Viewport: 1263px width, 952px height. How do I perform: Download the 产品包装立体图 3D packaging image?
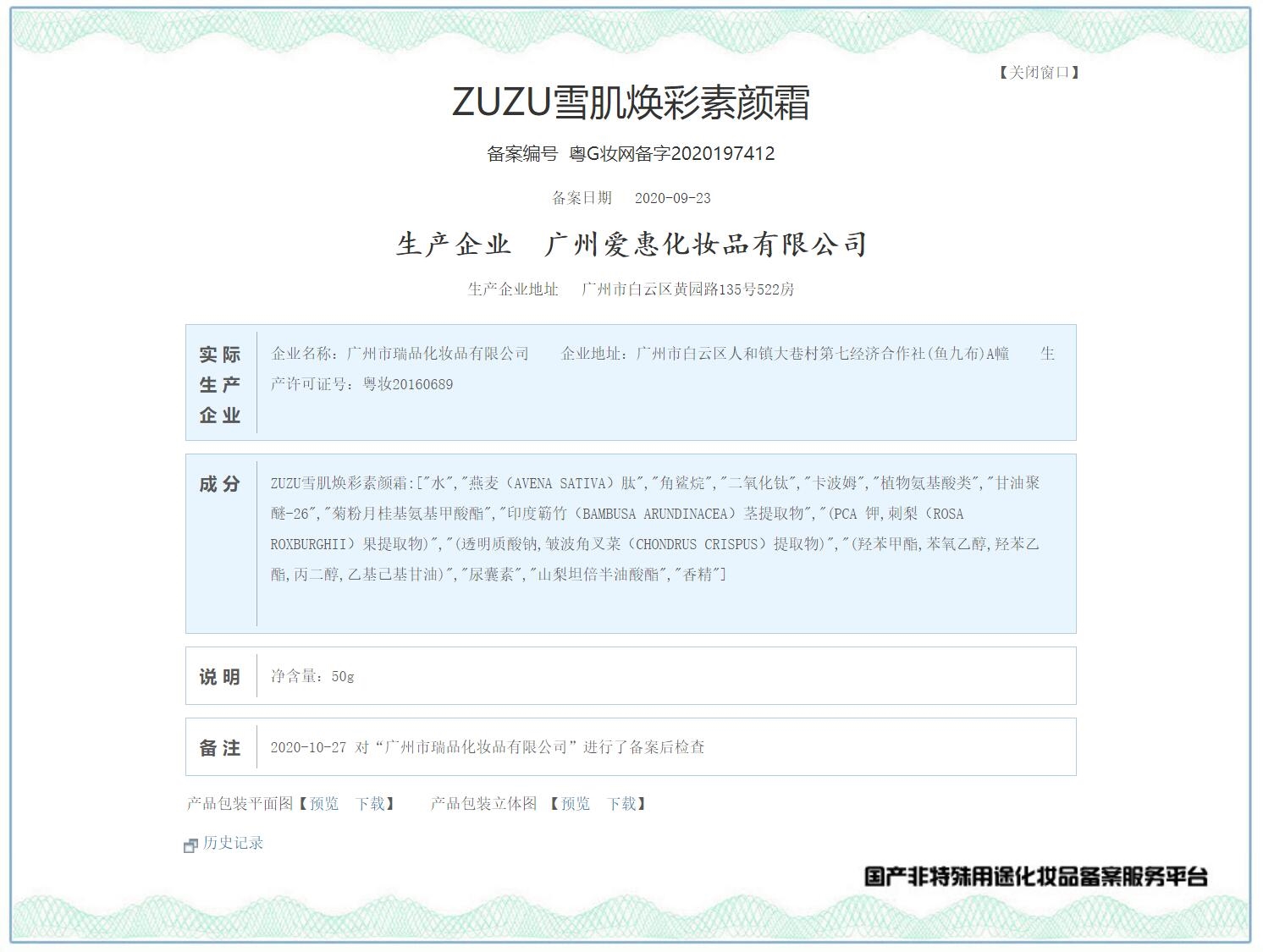[621, 804]
